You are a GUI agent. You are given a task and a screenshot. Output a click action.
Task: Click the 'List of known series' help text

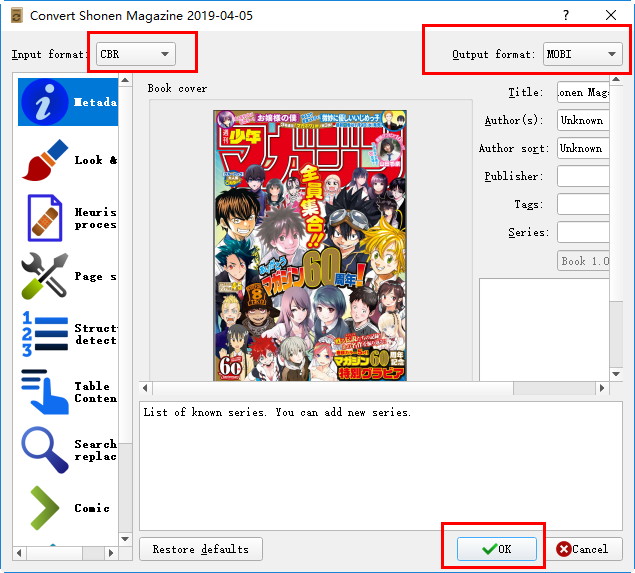coord(277,412)
